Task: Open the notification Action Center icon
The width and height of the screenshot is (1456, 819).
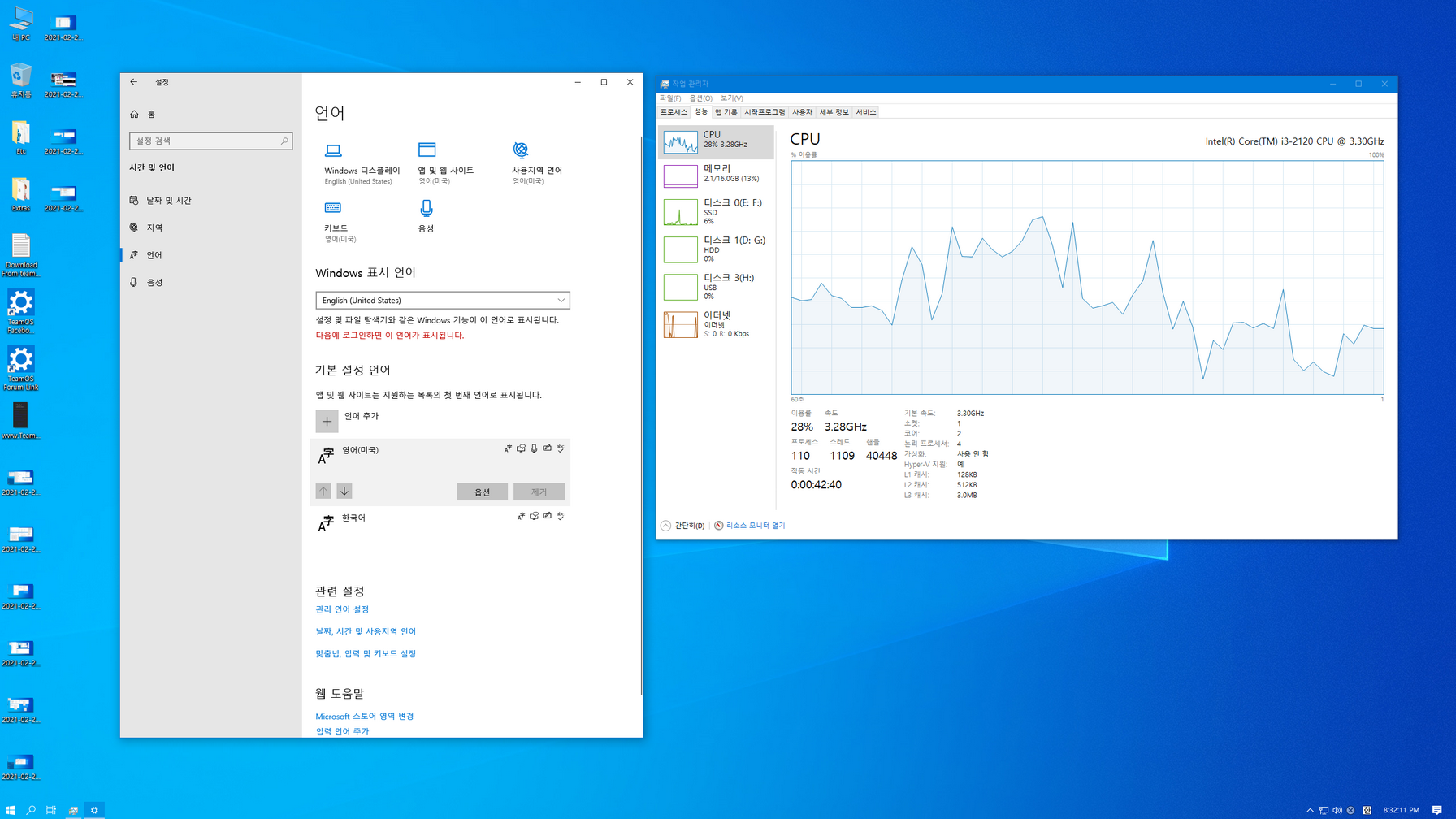Action: pyautogui.click(x=1436, y=810)
